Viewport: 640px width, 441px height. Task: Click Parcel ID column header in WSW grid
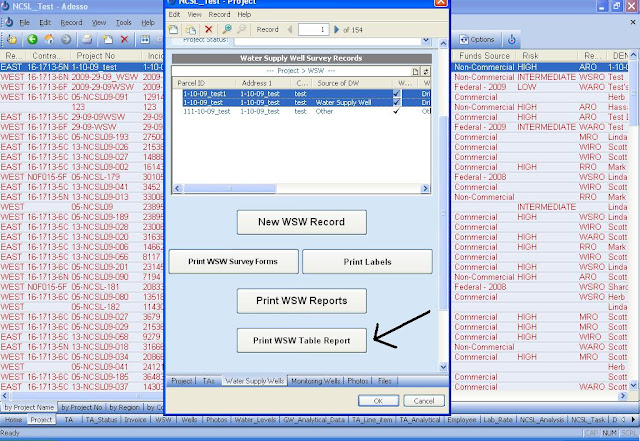click(x=203, y=83)
